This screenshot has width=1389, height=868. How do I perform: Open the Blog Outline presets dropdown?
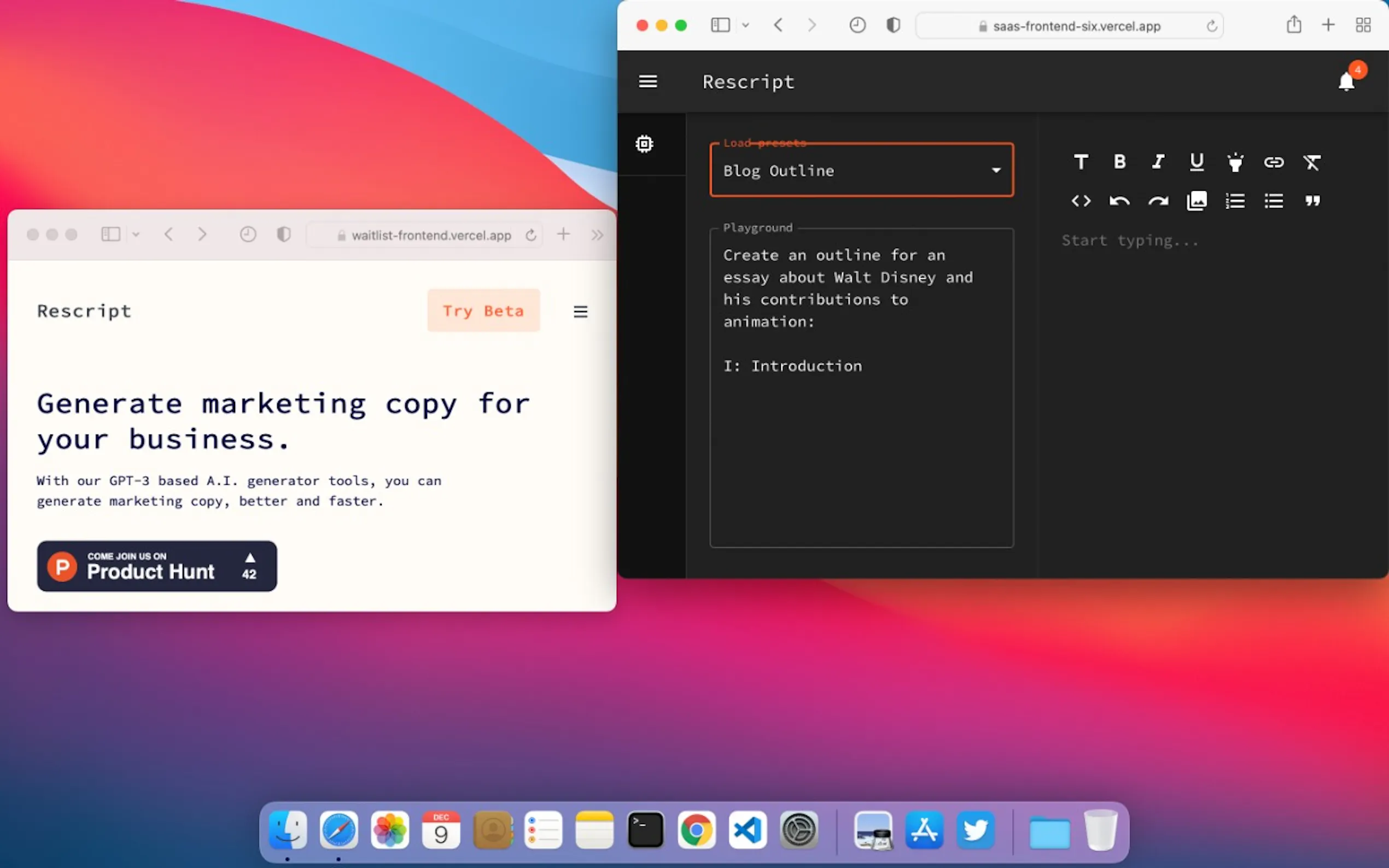tap(861, 171)
